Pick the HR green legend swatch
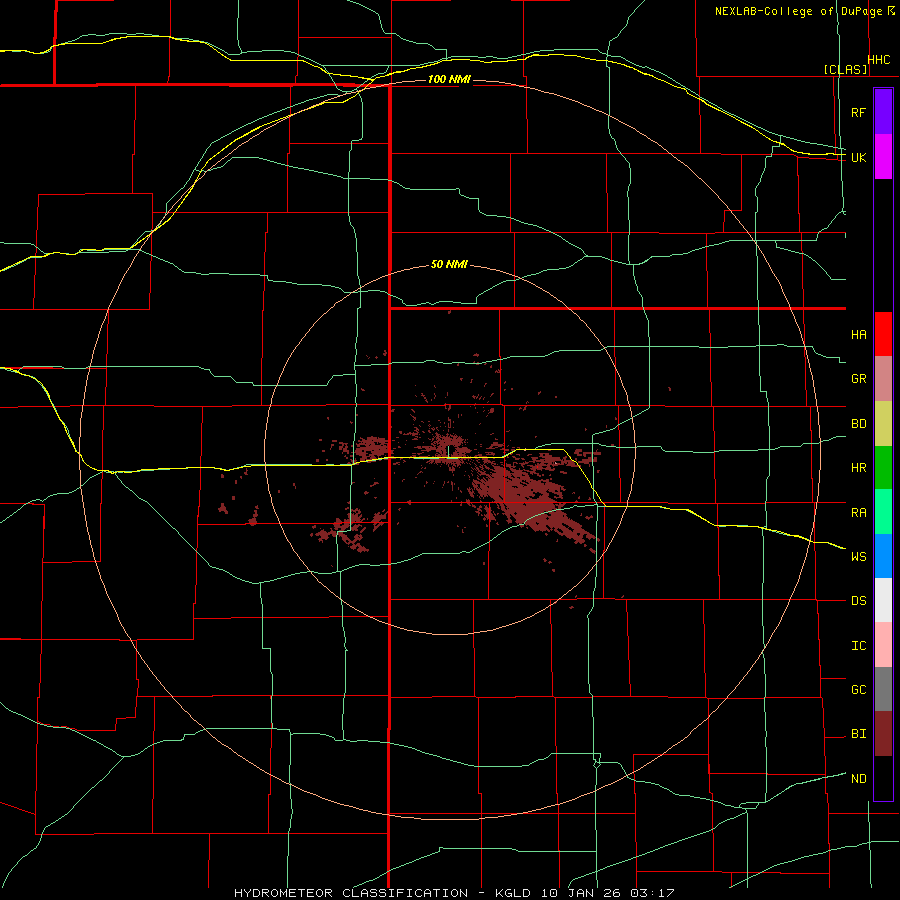 (883, 468)
